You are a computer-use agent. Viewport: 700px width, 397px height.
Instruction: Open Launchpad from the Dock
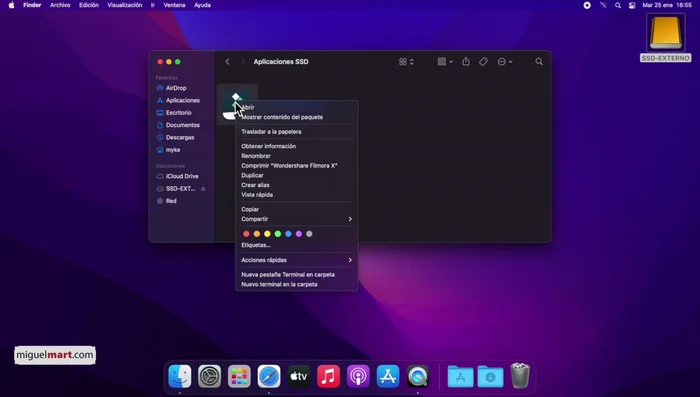(x=239, y=376)
